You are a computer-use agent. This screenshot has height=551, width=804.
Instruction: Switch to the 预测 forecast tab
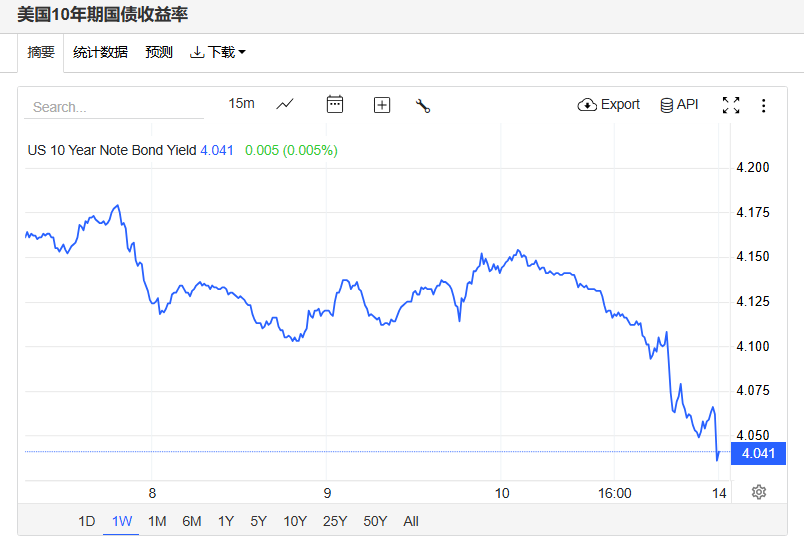coord(159,52)
